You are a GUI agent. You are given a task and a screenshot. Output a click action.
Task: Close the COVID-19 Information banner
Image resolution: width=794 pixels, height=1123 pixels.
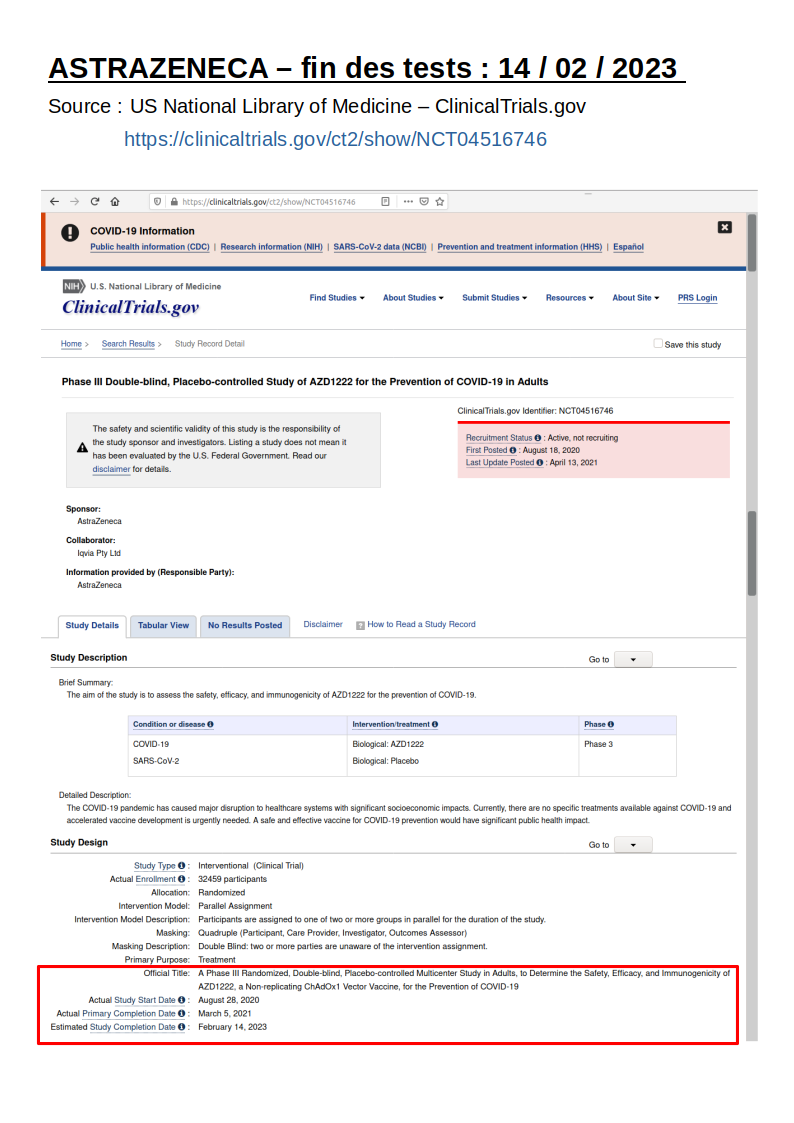[x=725, y=228]
